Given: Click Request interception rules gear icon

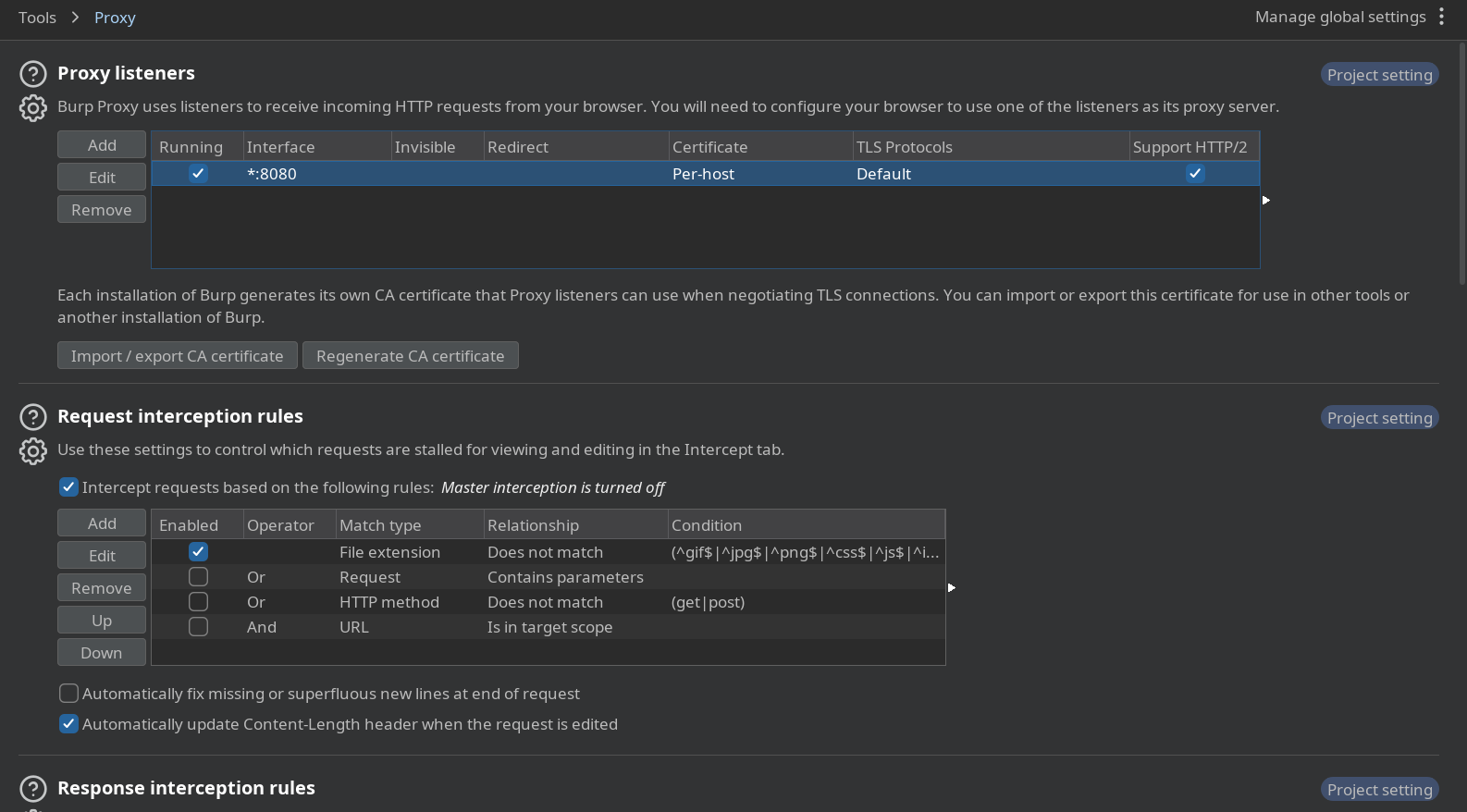Looking at the screenshot, I should (33, 451).
